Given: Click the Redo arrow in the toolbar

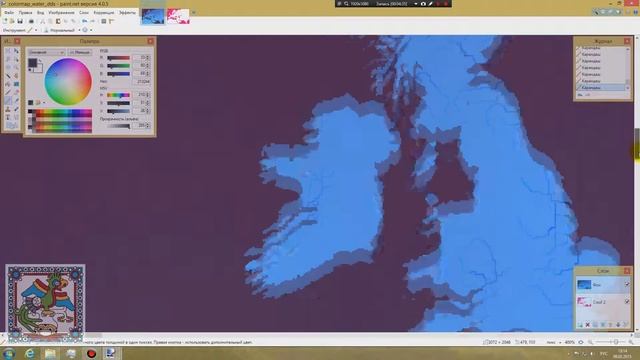Looking at the screenshot, I should pos(93,21).
